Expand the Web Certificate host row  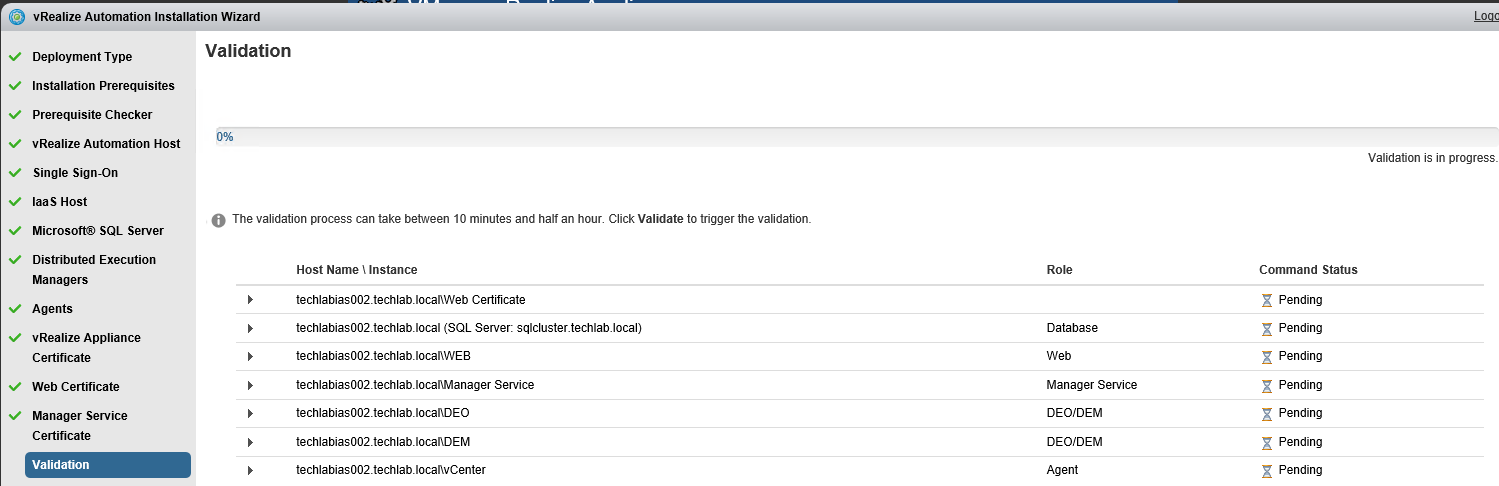point(250,300)
